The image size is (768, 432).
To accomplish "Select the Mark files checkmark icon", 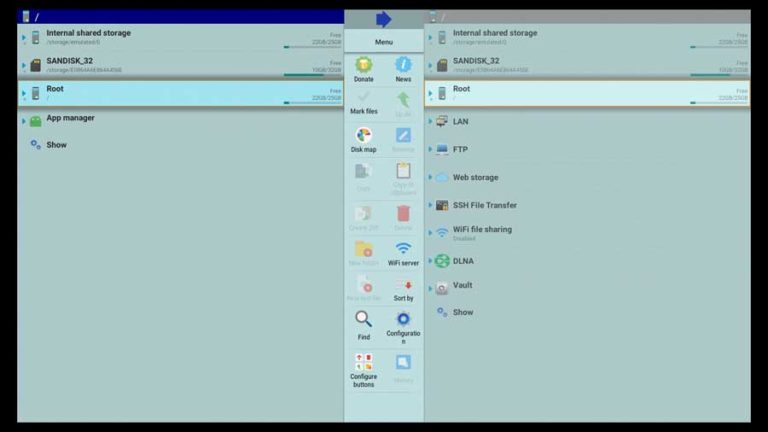I will [363, 97].
